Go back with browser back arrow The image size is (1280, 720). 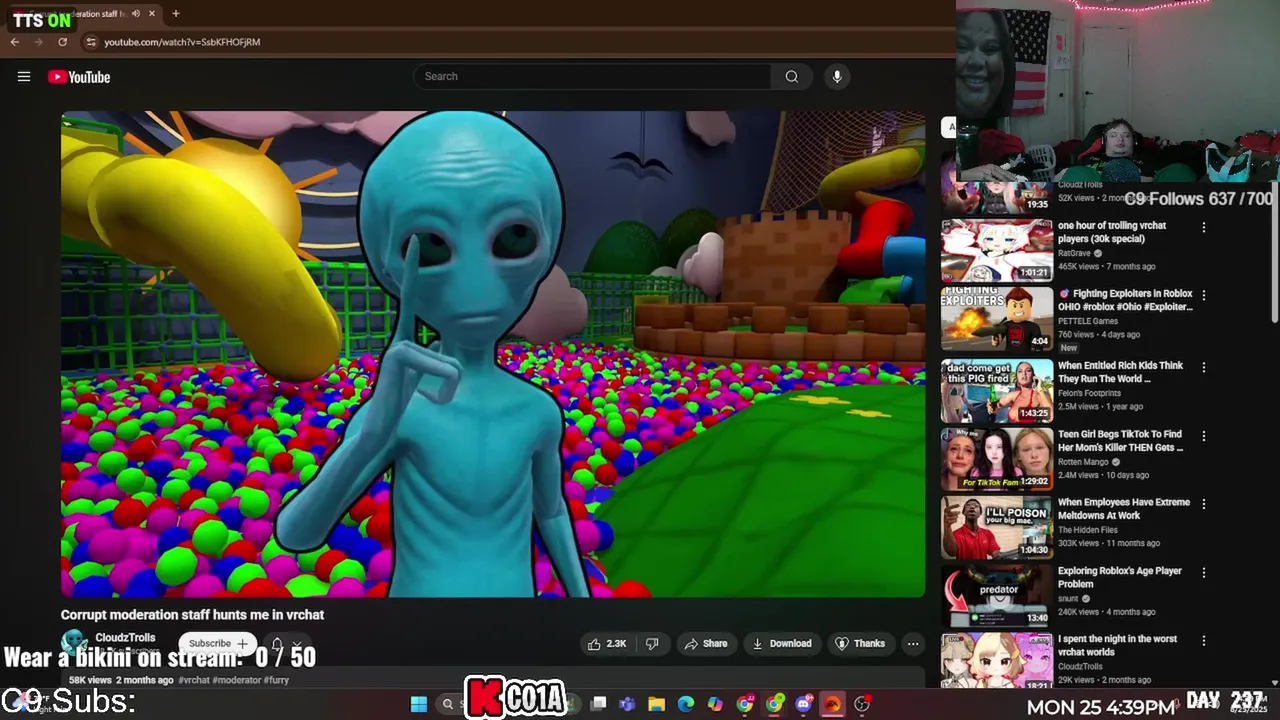click(14, 42)
